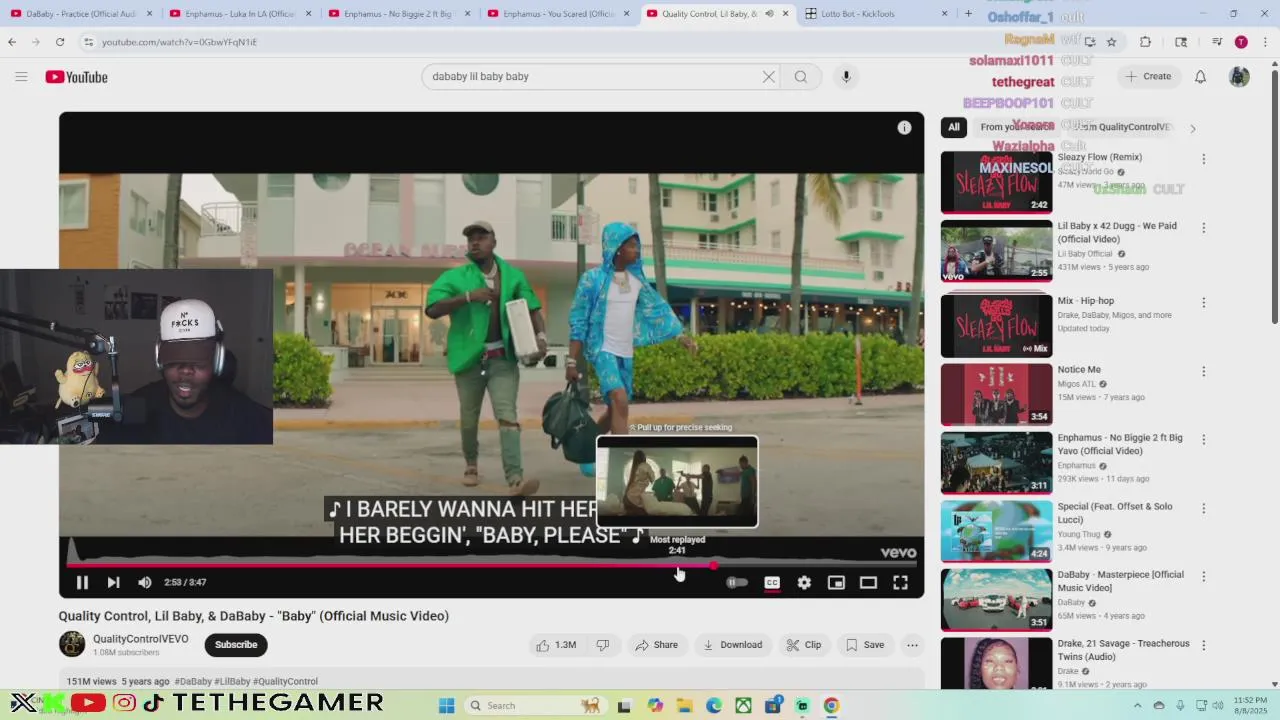Reload the current page
1280x720 pixels.
pos(60,42)
